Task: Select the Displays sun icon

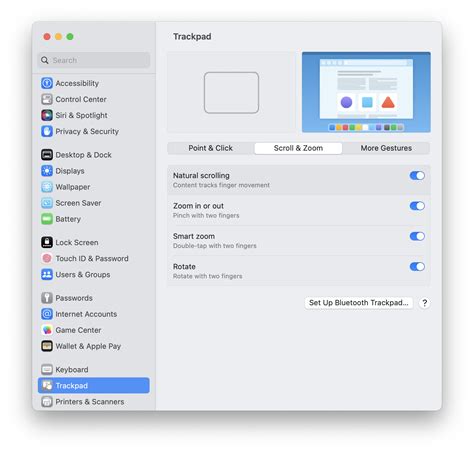Action: pyautogui.click(x=47, y=171)
